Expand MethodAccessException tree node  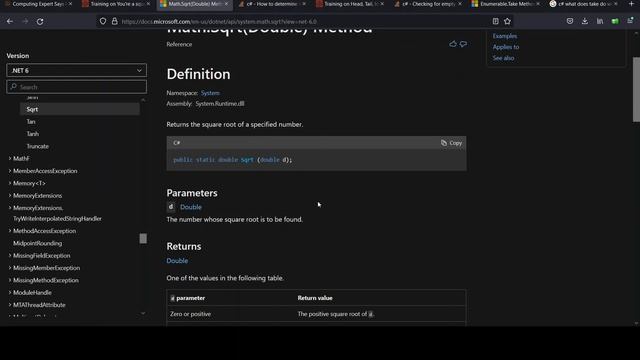pos(10,231)
